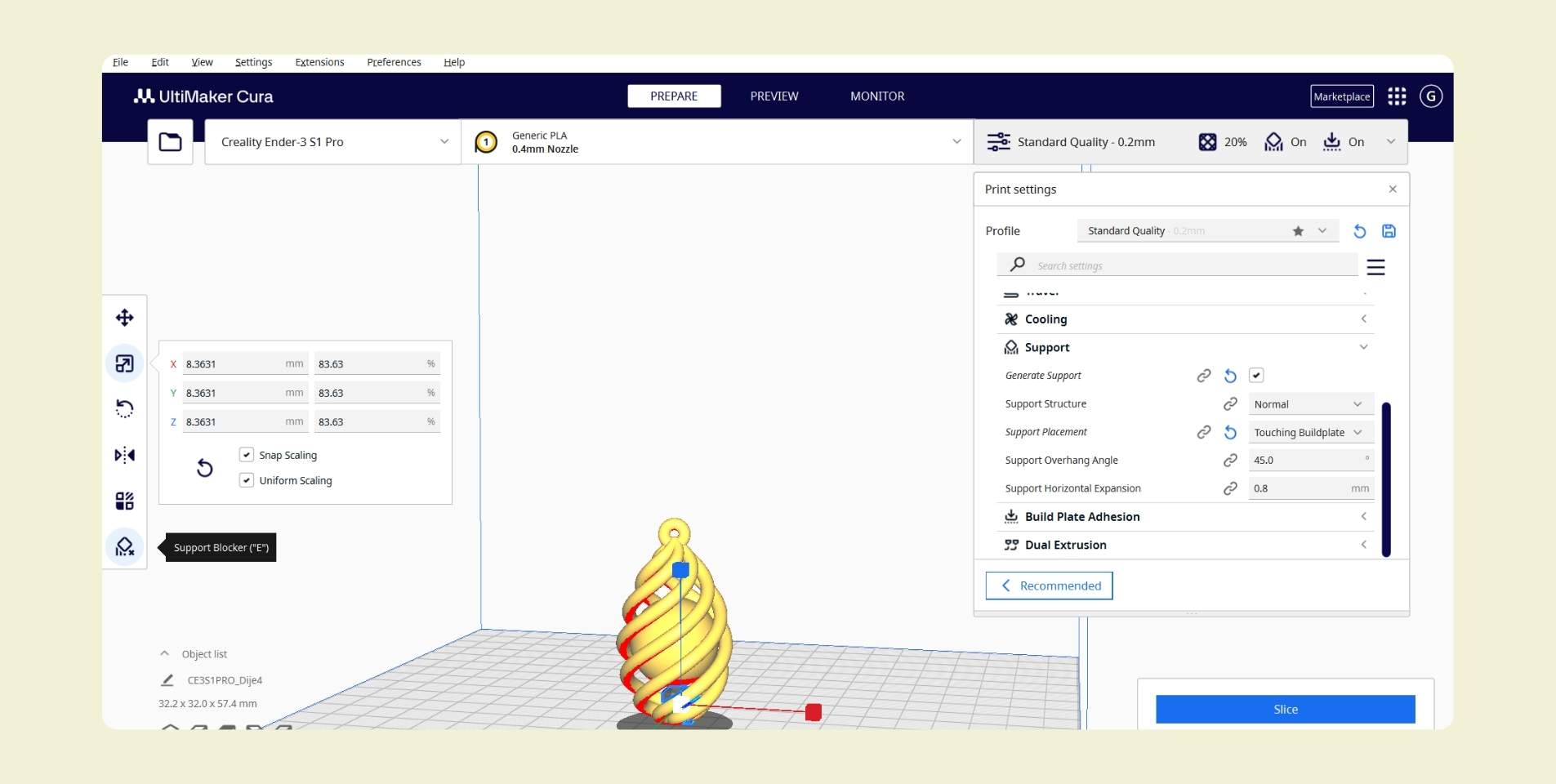Open the Settings menu
Viewport: 1556px width, 784px height.
253,62
